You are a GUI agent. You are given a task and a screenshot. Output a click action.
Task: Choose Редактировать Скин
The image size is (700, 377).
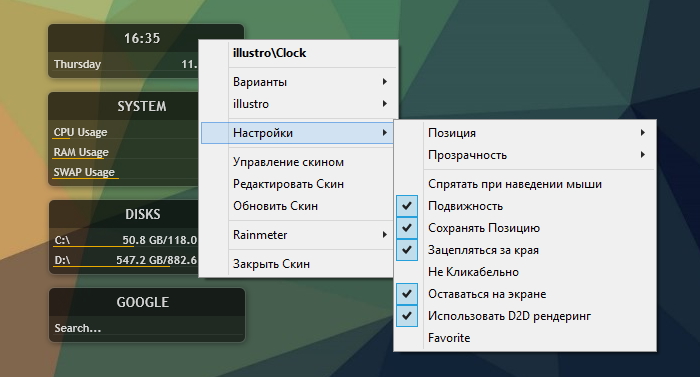coord(298,184)
